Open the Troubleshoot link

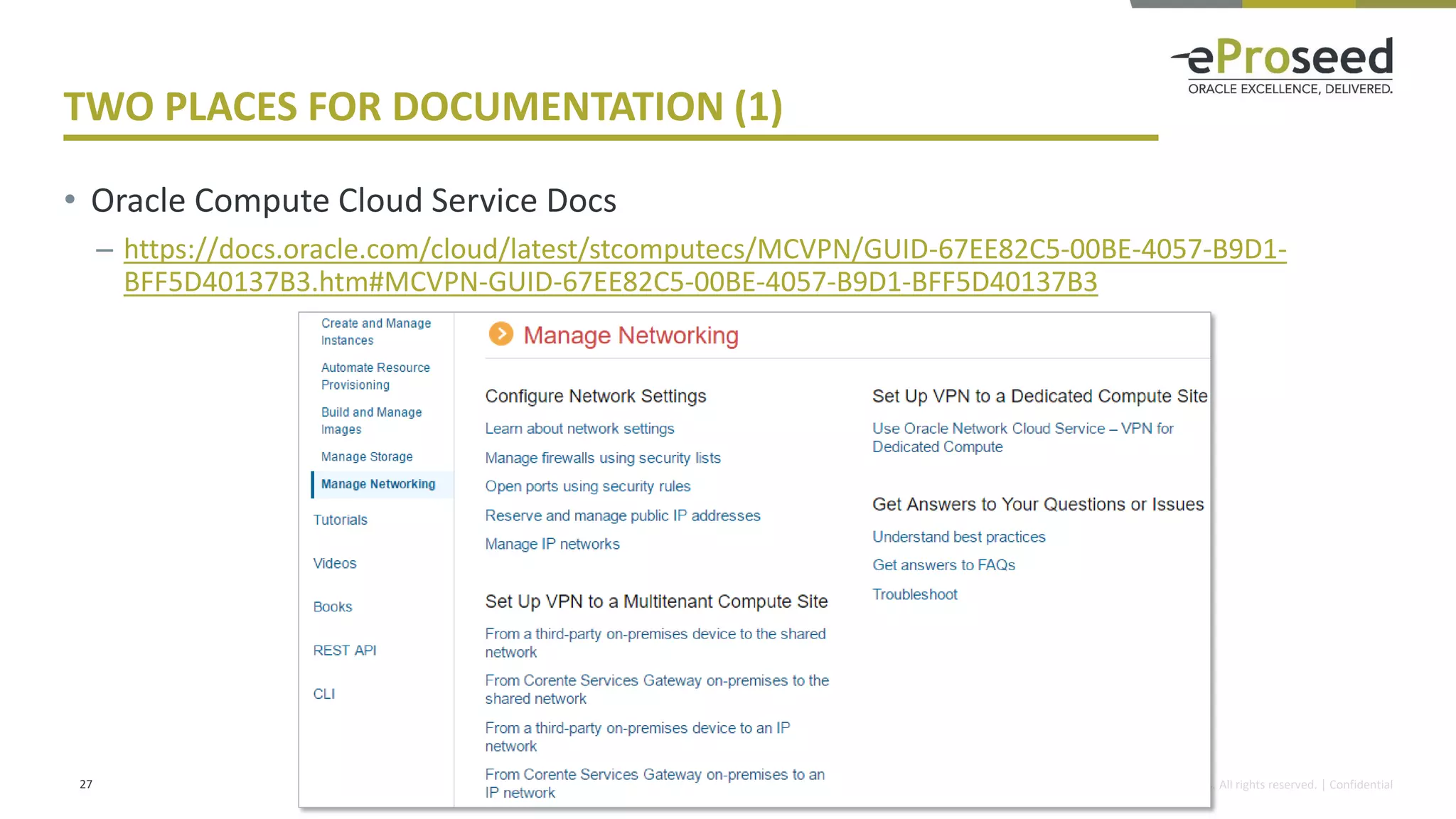click(x=915, y=594)
